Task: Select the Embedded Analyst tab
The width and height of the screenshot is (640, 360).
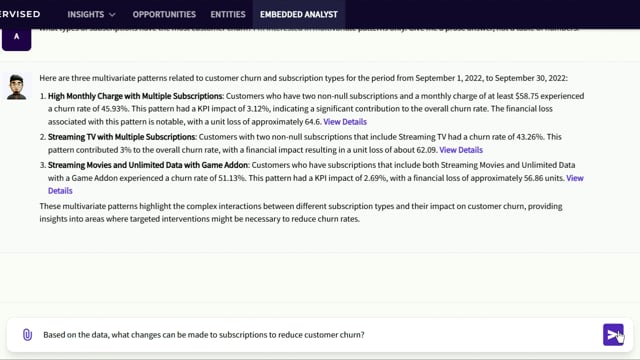Action: click(299, 14)
